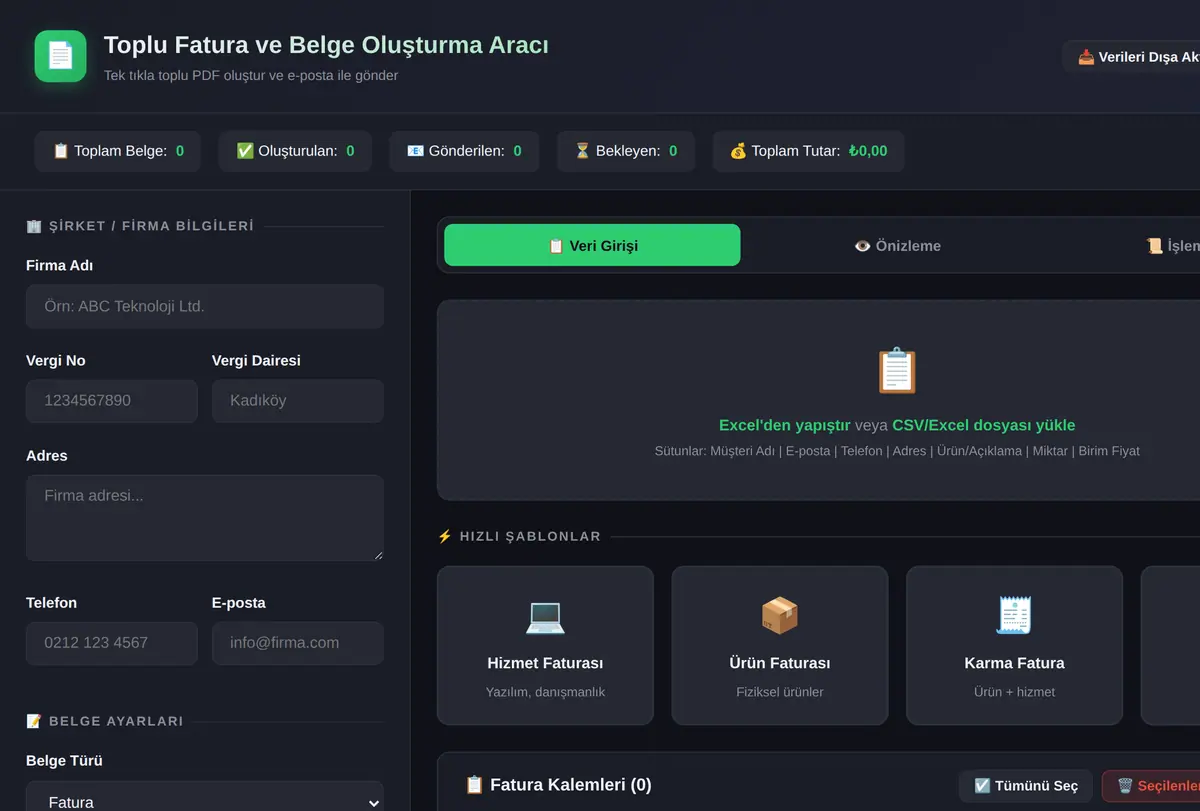Focus the Adres text area
The width and height of the screenshot is (1200, 811).
coord(205,518)
